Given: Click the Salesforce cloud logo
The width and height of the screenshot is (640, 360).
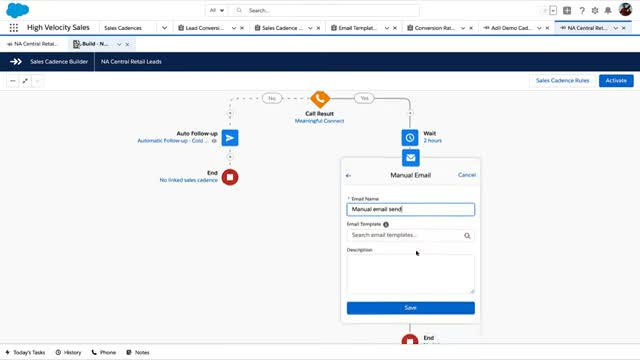Looking at the screenshot, I should point(18,10).
